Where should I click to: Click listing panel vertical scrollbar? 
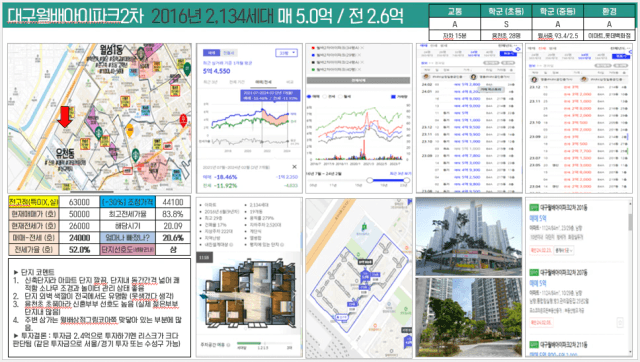coord(631,222)
